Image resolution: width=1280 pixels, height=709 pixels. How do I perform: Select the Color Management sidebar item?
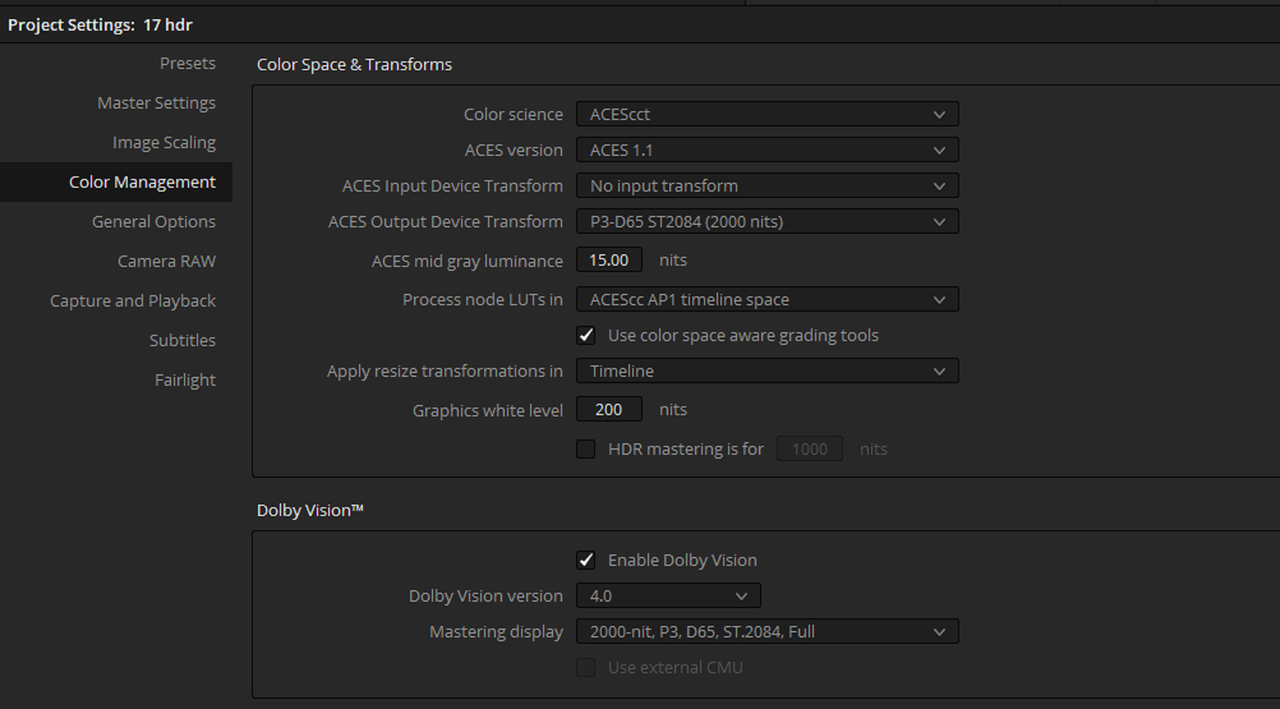pos(116,182)
